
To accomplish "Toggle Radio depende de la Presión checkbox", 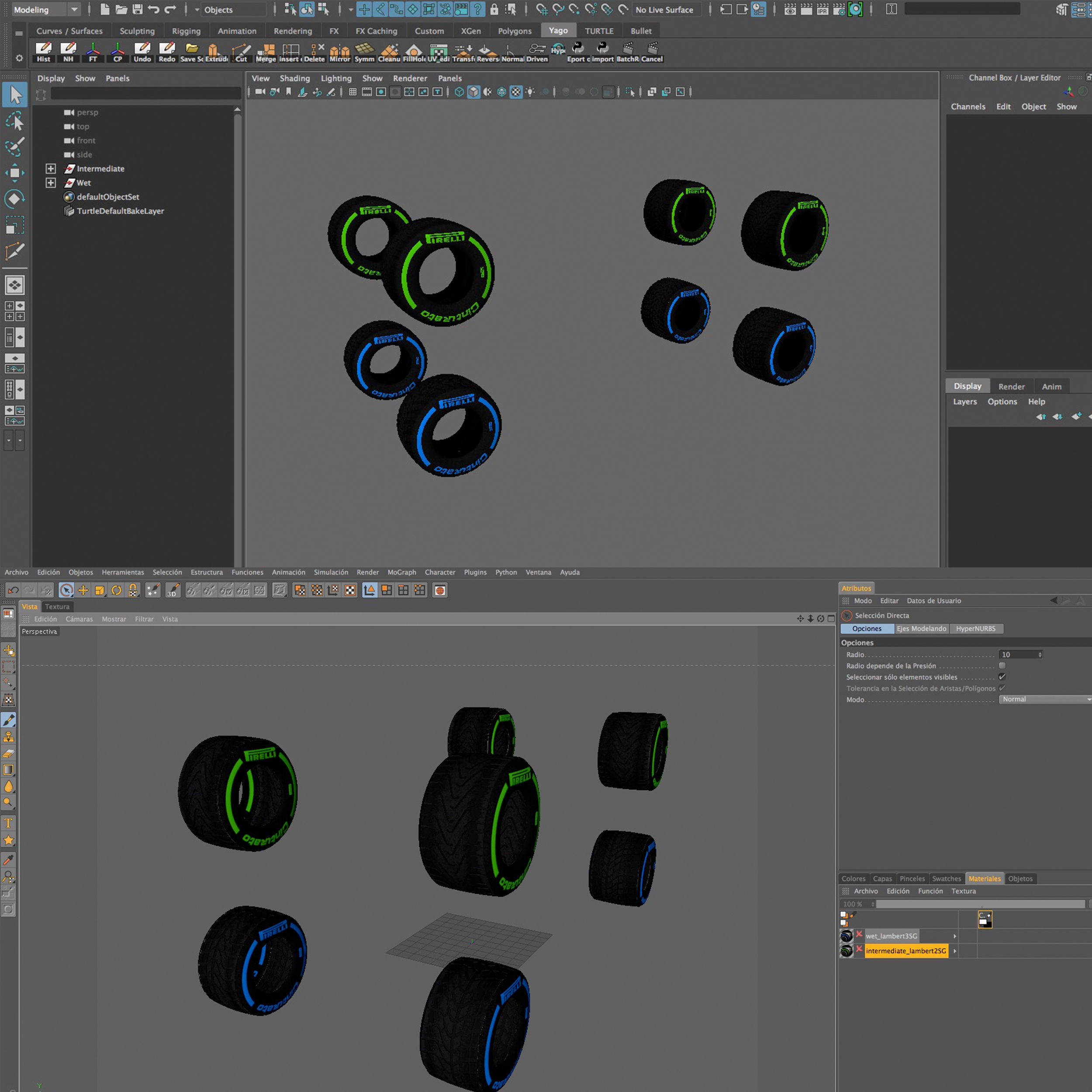I will (1002, 666).
